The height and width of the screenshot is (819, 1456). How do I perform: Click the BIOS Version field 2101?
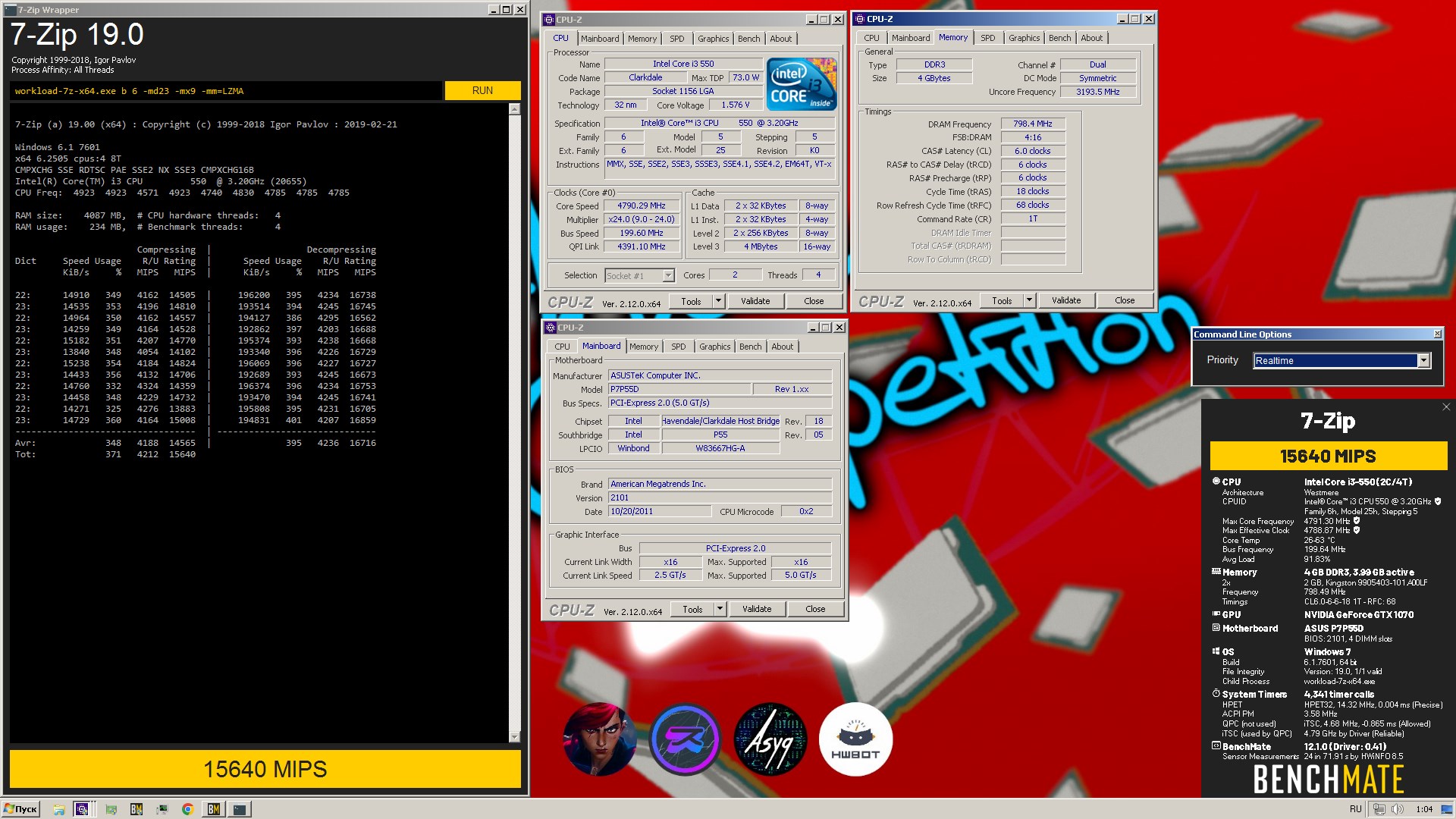tap(720, 497)
